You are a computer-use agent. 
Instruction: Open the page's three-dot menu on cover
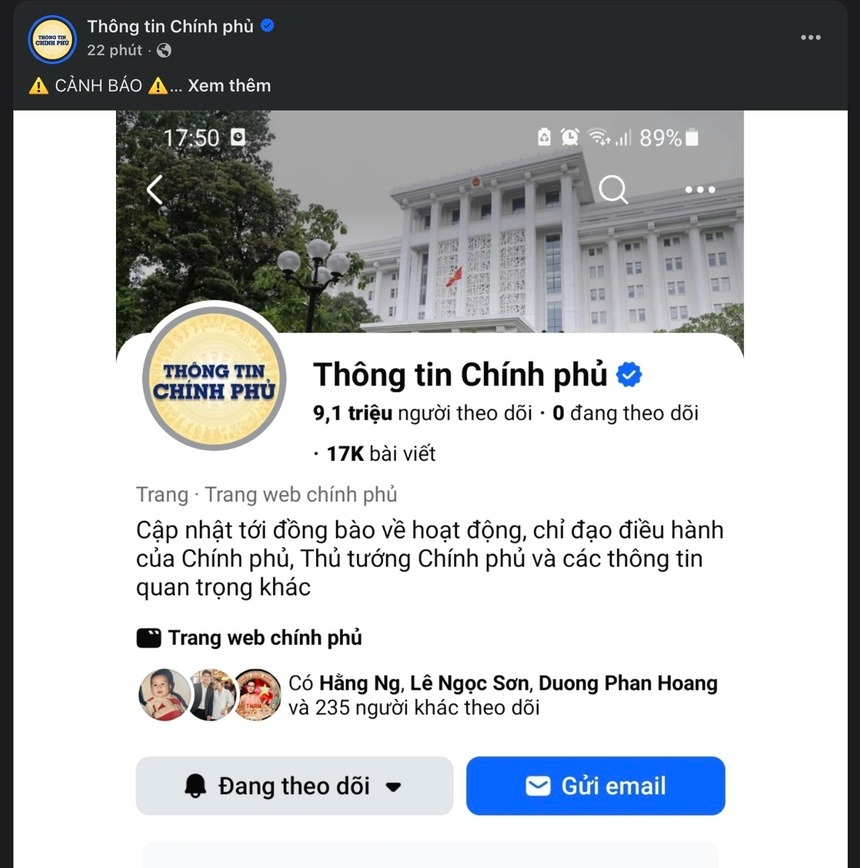pyautogui.click(x=700, y=190)
